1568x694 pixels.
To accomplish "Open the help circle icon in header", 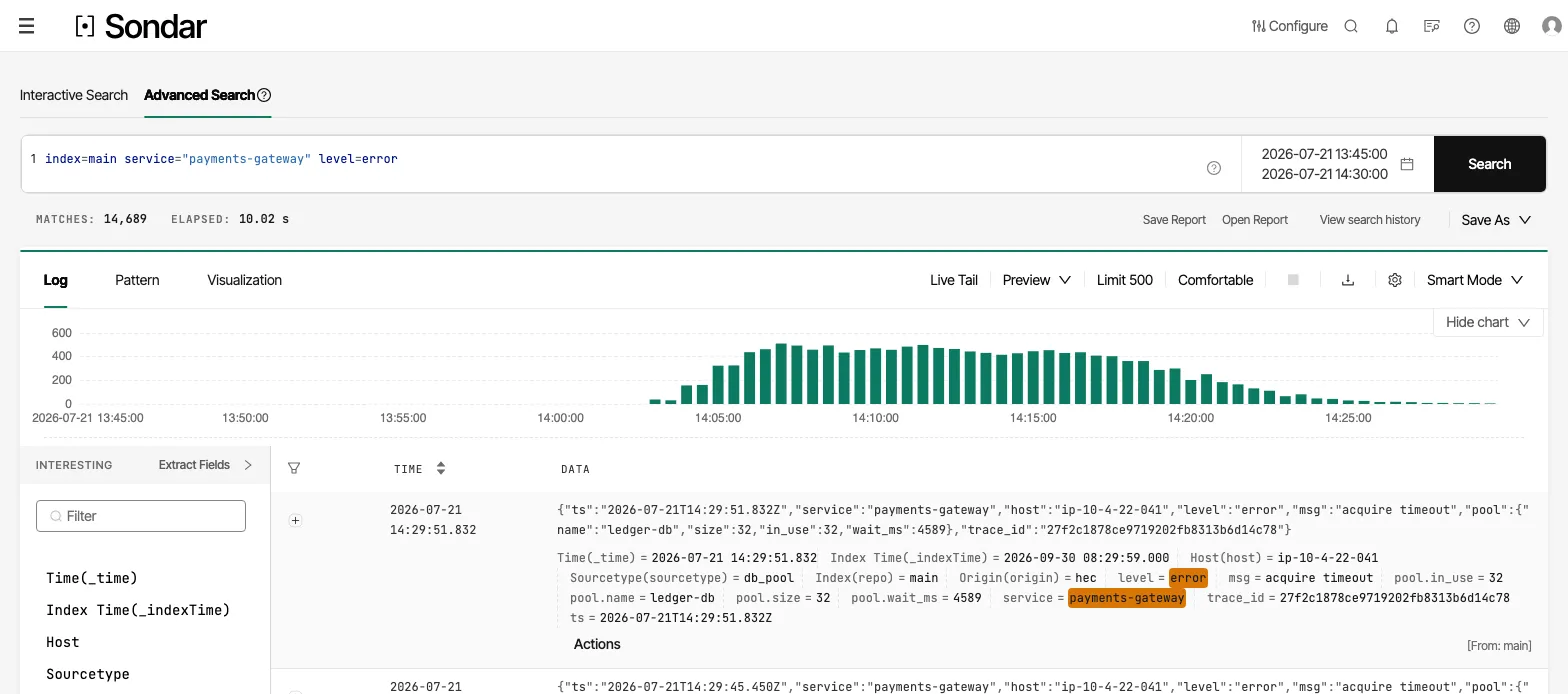I will (x=1472, y=26).
